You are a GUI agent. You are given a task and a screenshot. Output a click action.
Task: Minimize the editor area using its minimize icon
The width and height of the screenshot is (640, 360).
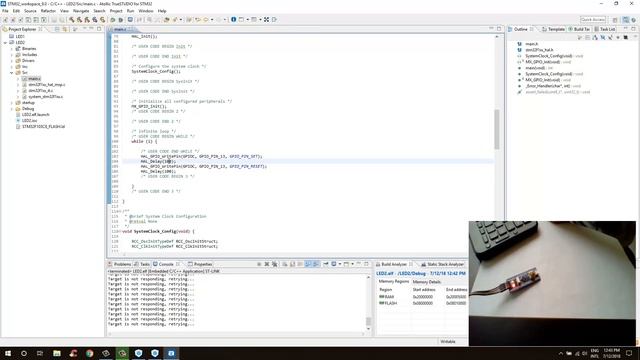(x=491, y=29)
